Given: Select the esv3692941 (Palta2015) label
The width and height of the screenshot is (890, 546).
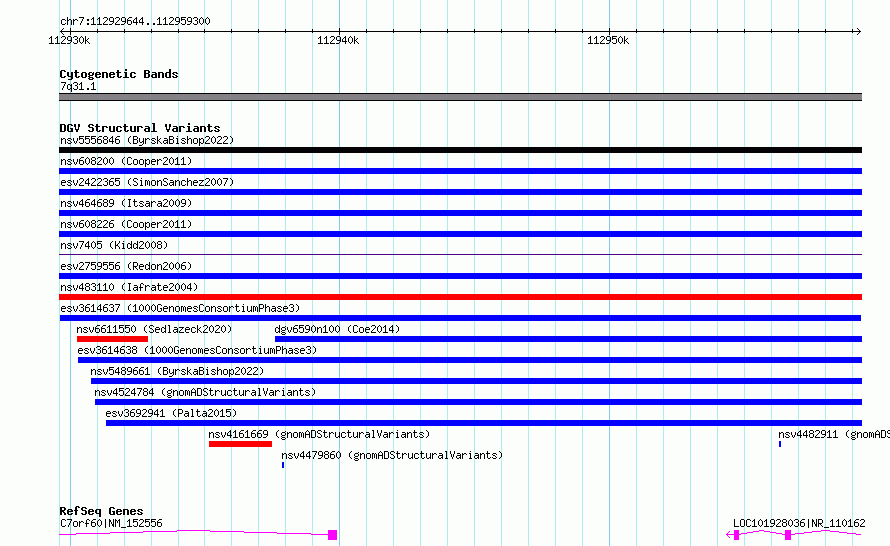Looking at the screenshot, I should [171, 413].
